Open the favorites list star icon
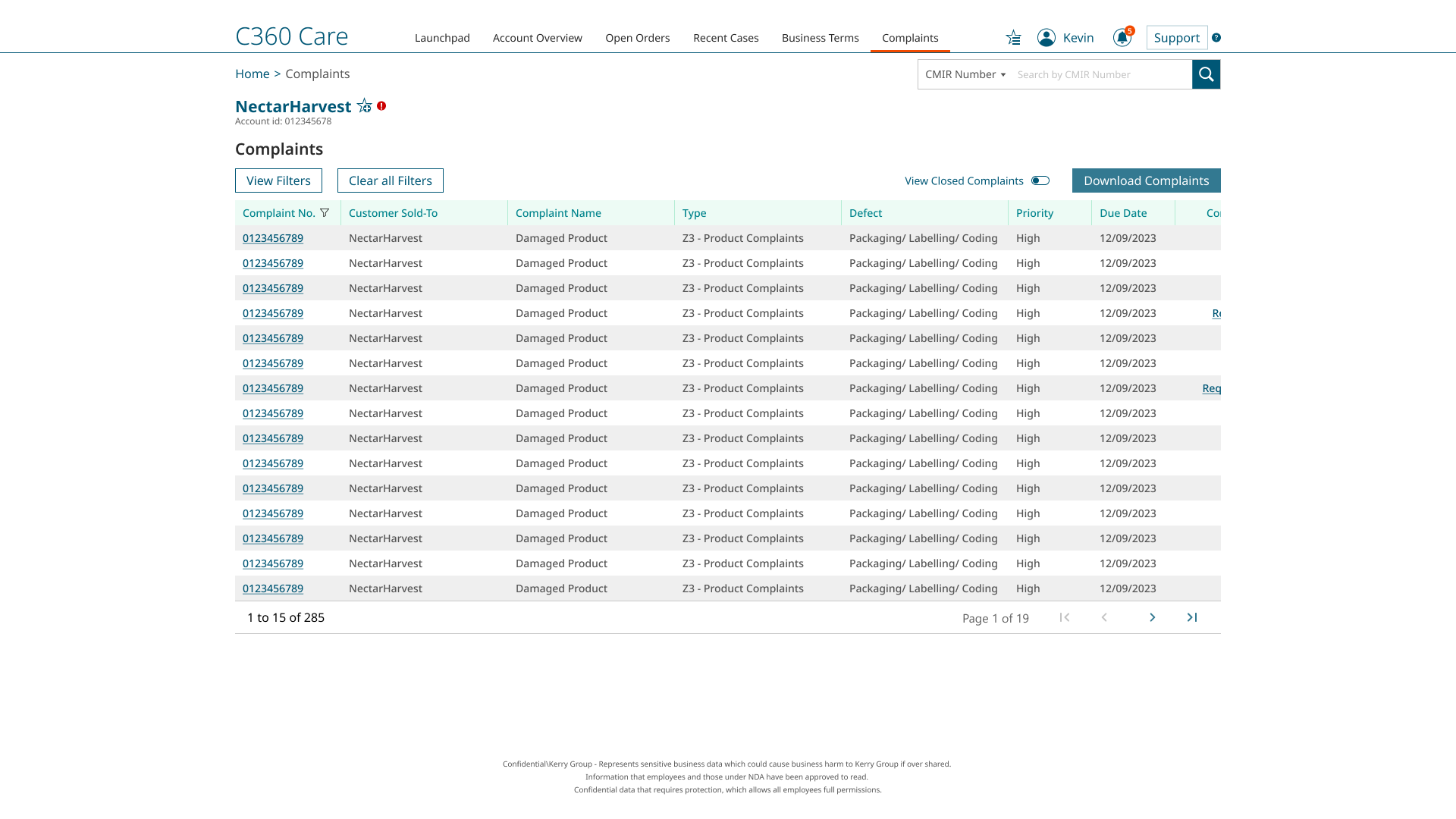This screenshot has width=1456, height=819. 1013,38
